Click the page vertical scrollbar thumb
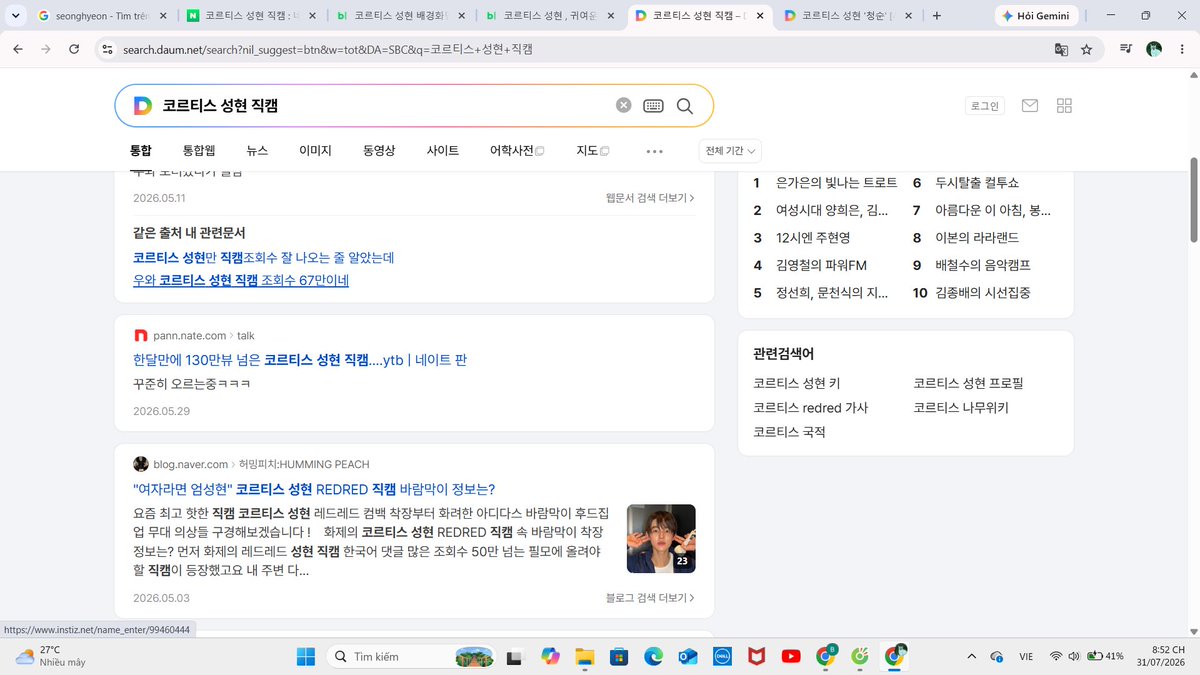The width and height of the screenshot is (1200, 675). 1193,198
